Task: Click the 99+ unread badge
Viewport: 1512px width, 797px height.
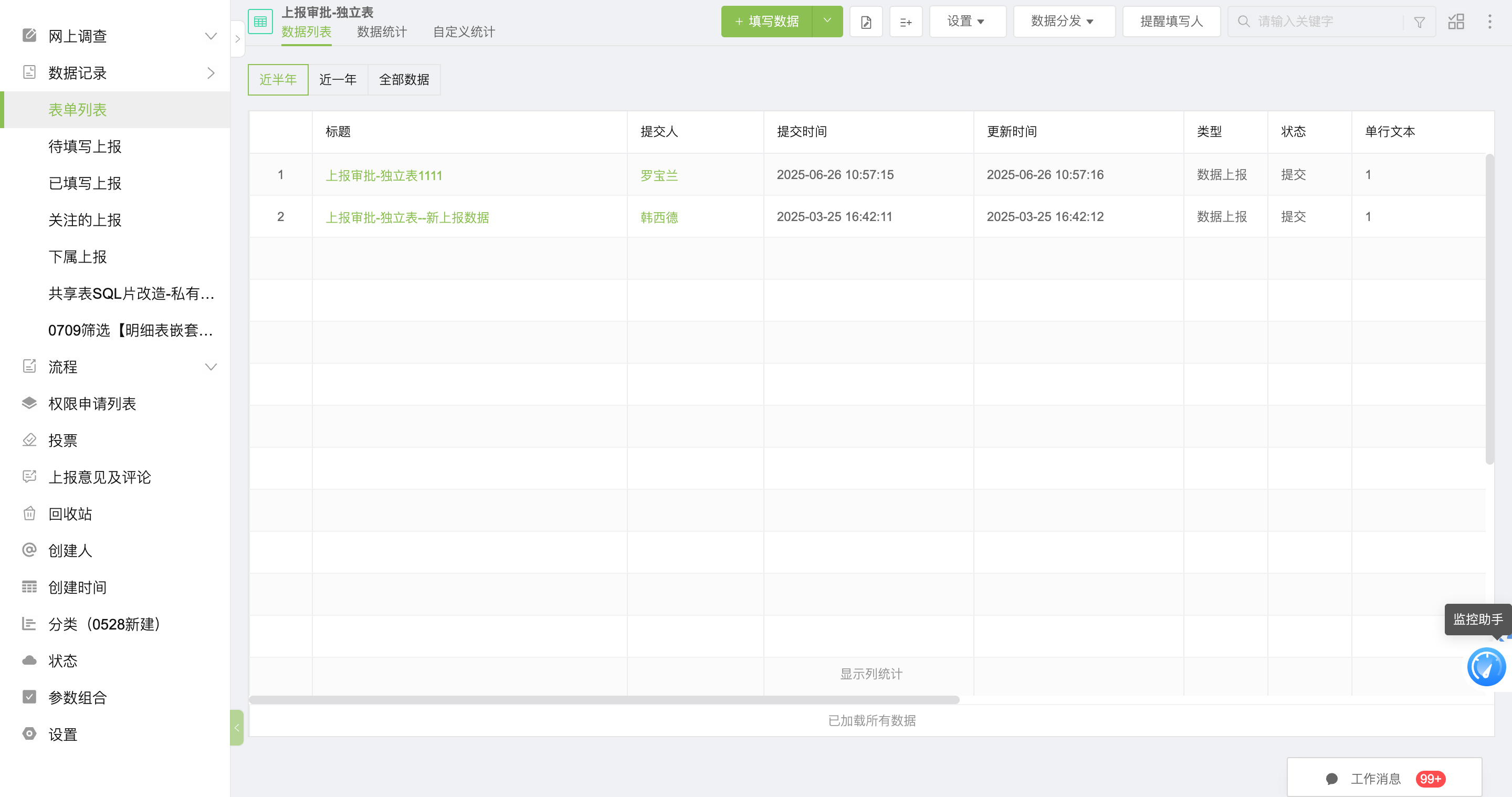Action: point(1431,779)
